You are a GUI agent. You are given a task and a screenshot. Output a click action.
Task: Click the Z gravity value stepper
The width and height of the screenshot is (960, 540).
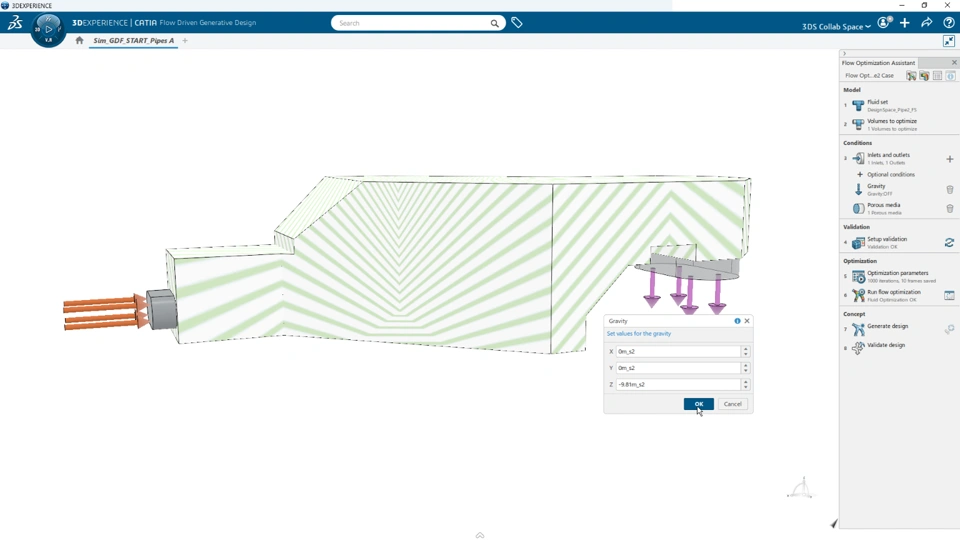tap(745, 384)
